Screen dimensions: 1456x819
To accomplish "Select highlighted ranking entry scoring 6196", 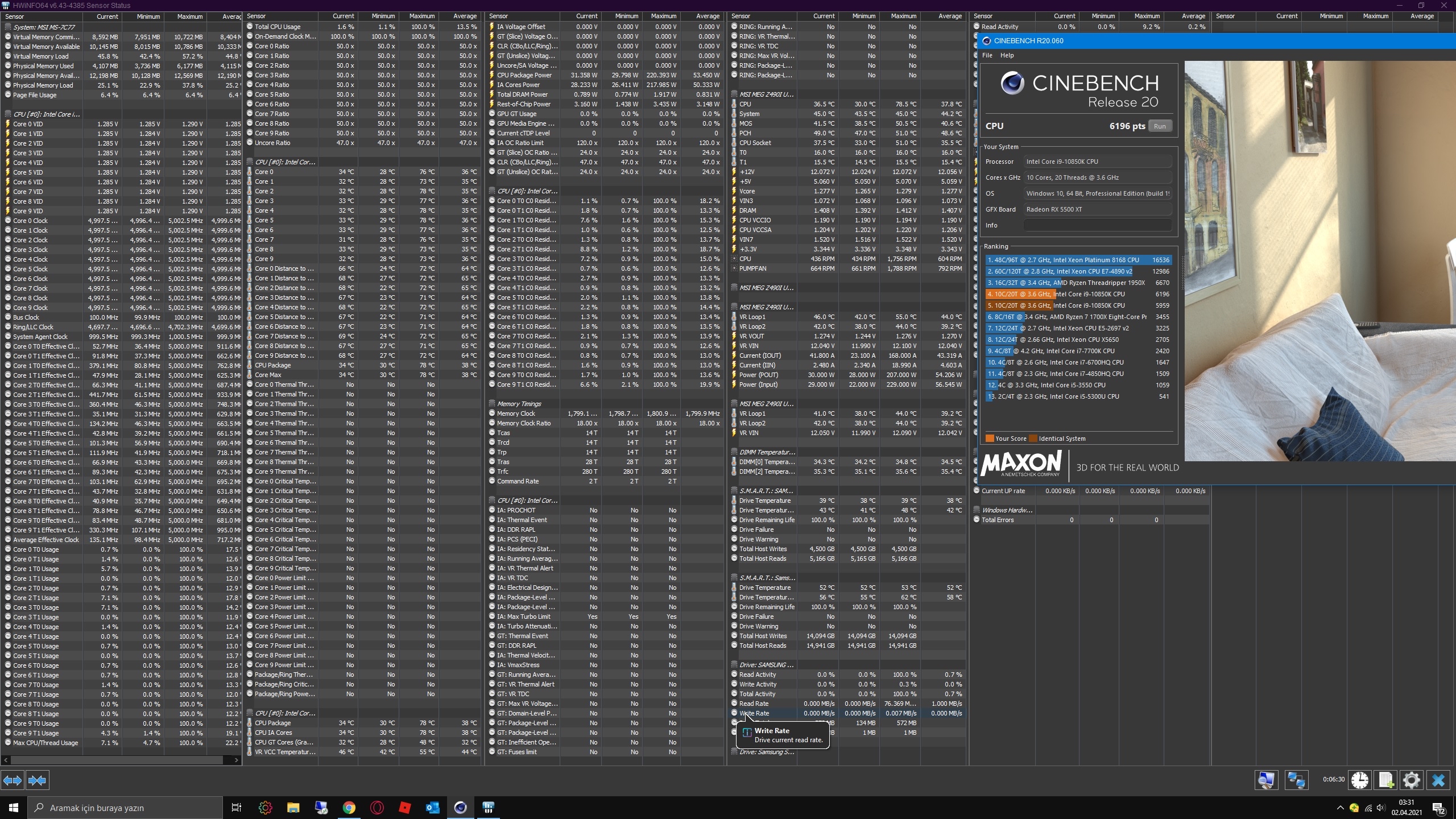I will coord(1078,294).
